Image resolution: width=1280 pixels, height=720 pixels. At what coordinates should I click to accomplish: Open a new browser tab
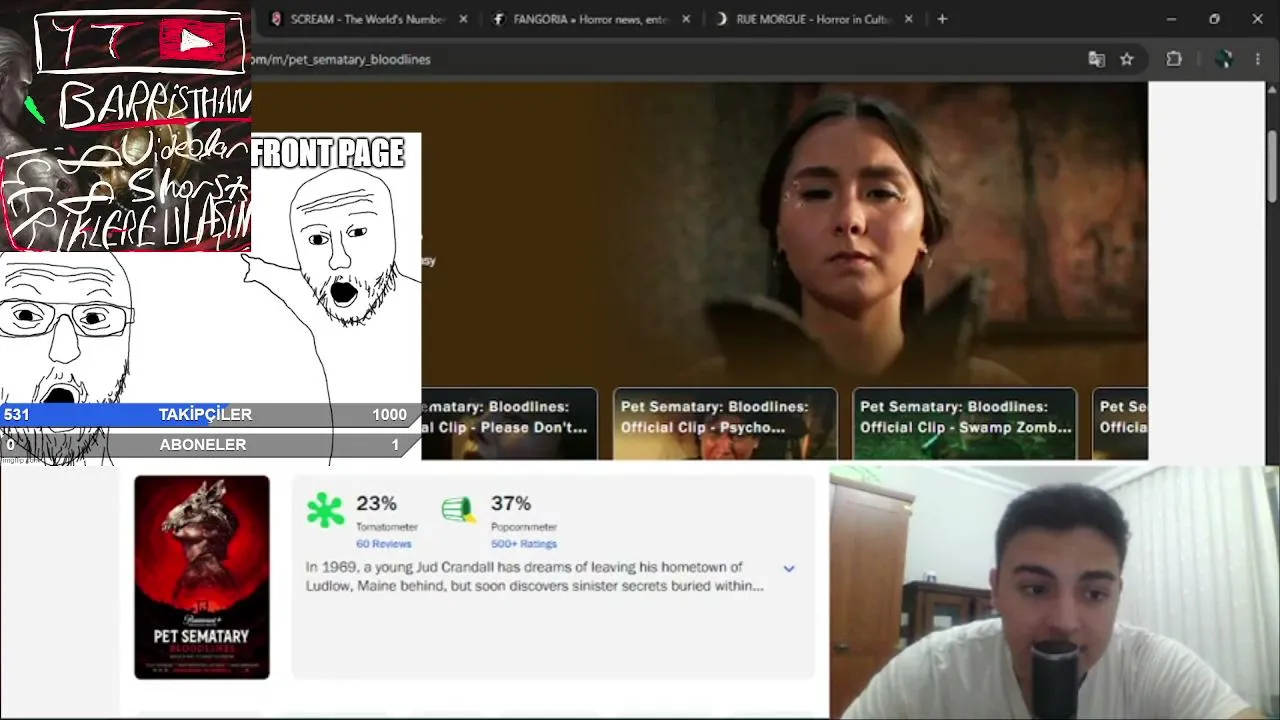click(x=942, y=19)
